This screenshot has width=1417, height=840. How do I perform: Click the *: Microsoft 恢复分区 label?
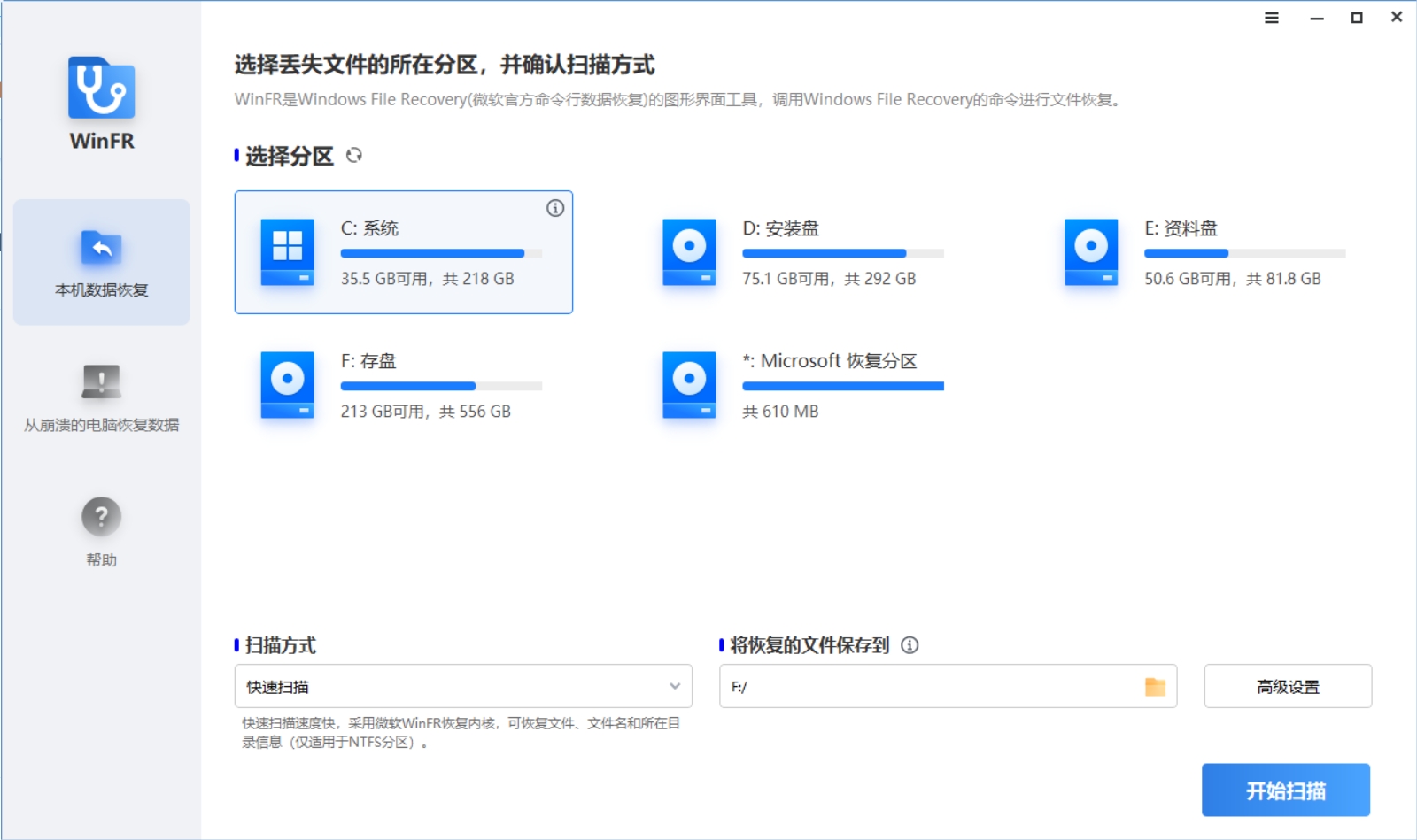tap(830, 361)
